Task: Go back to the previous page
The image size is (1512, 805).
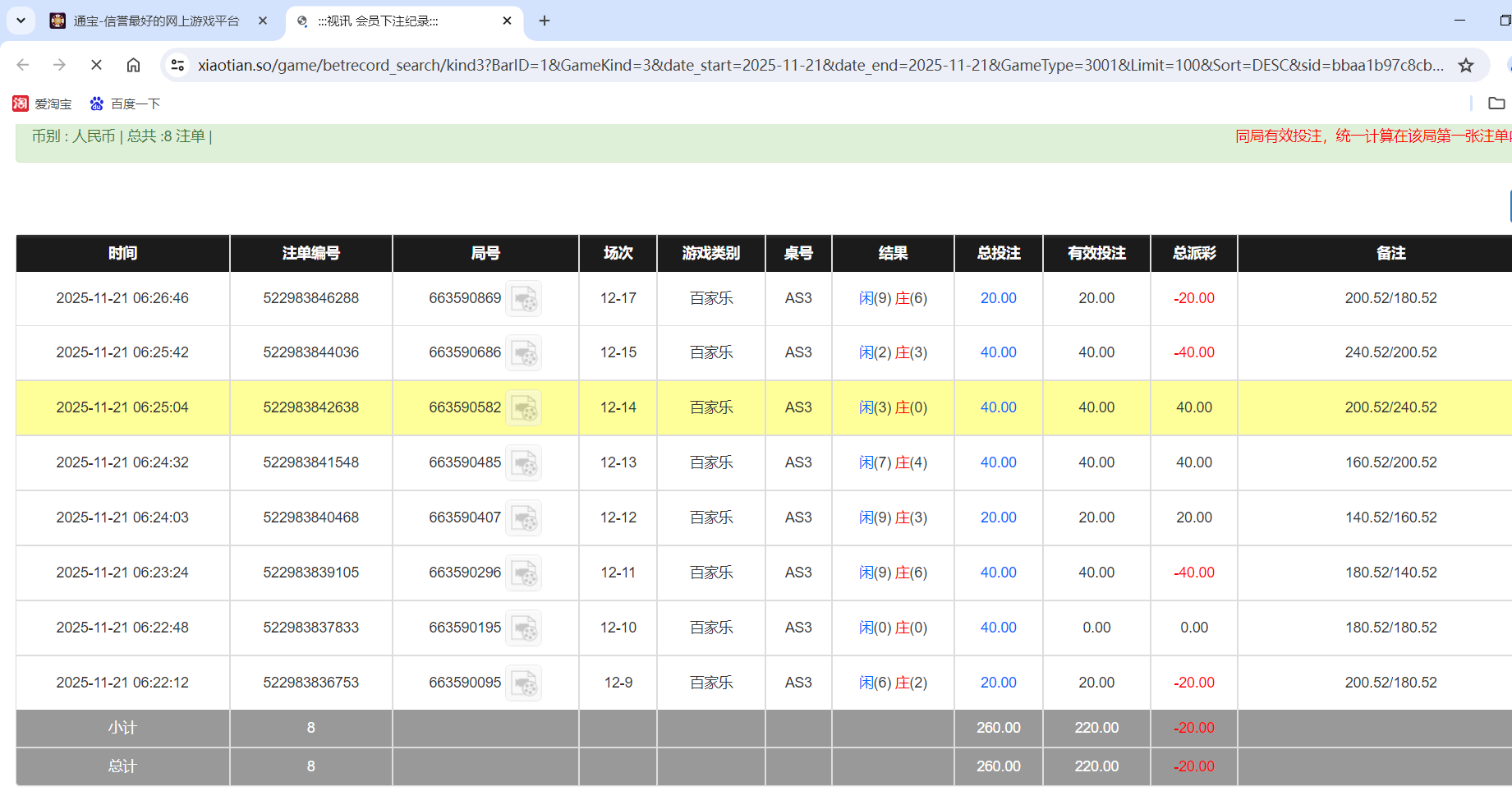Action: point(23,65)
